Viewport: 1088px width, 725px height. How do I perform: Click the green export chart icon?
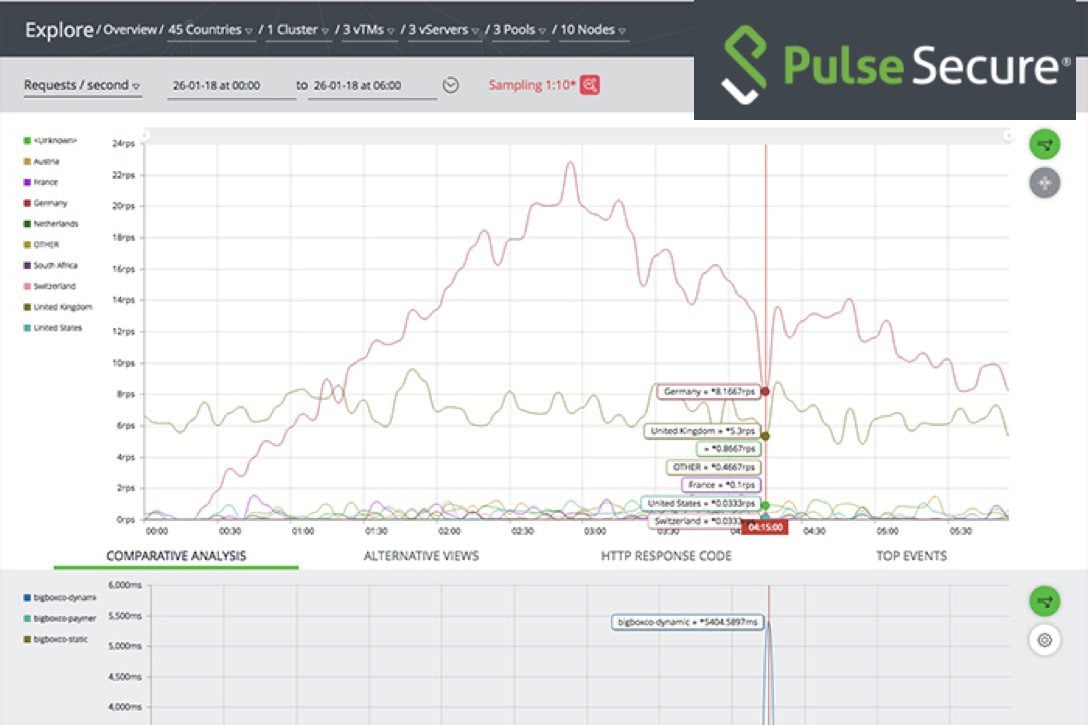(x=1044, y=144)
